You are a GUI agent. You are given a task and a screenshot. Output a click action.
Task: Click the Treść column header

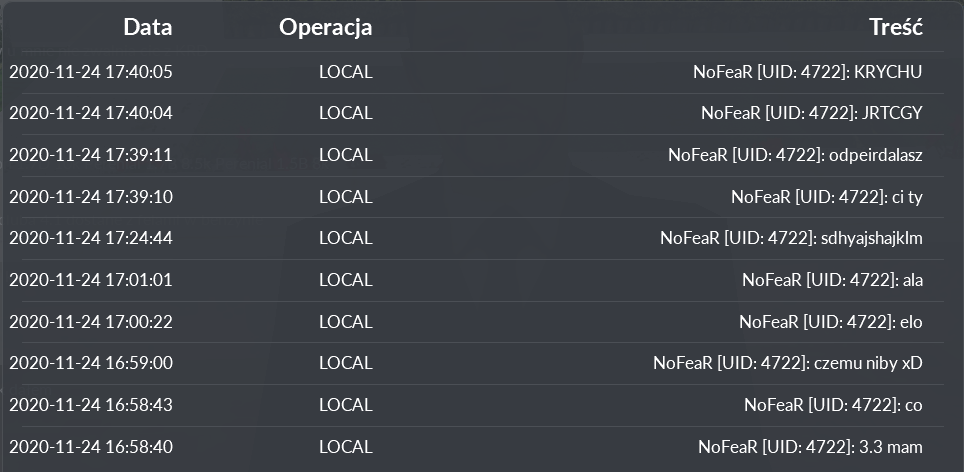[896, 27]
